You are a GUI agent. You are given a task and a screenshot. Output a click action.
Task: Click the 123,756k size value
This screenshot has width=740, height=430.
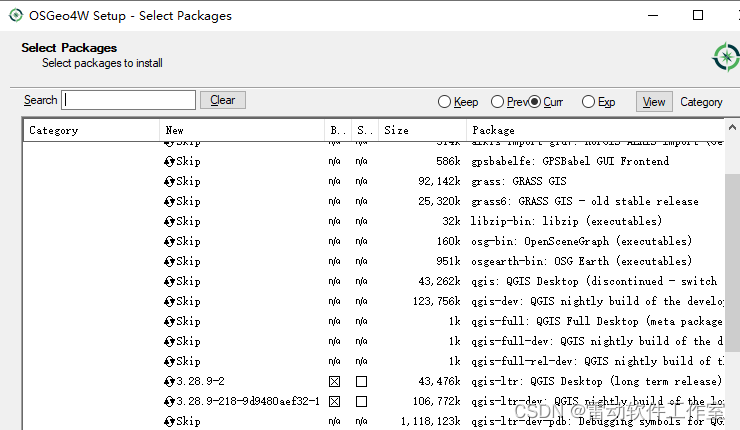437,302
